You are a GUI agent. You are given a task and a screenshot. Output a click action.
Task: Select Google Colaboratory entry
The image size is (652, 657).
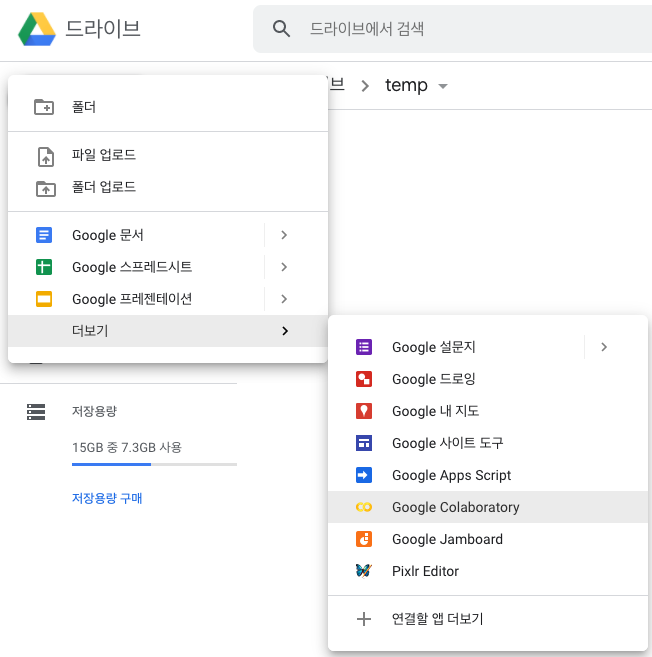(x=488, y=507)
